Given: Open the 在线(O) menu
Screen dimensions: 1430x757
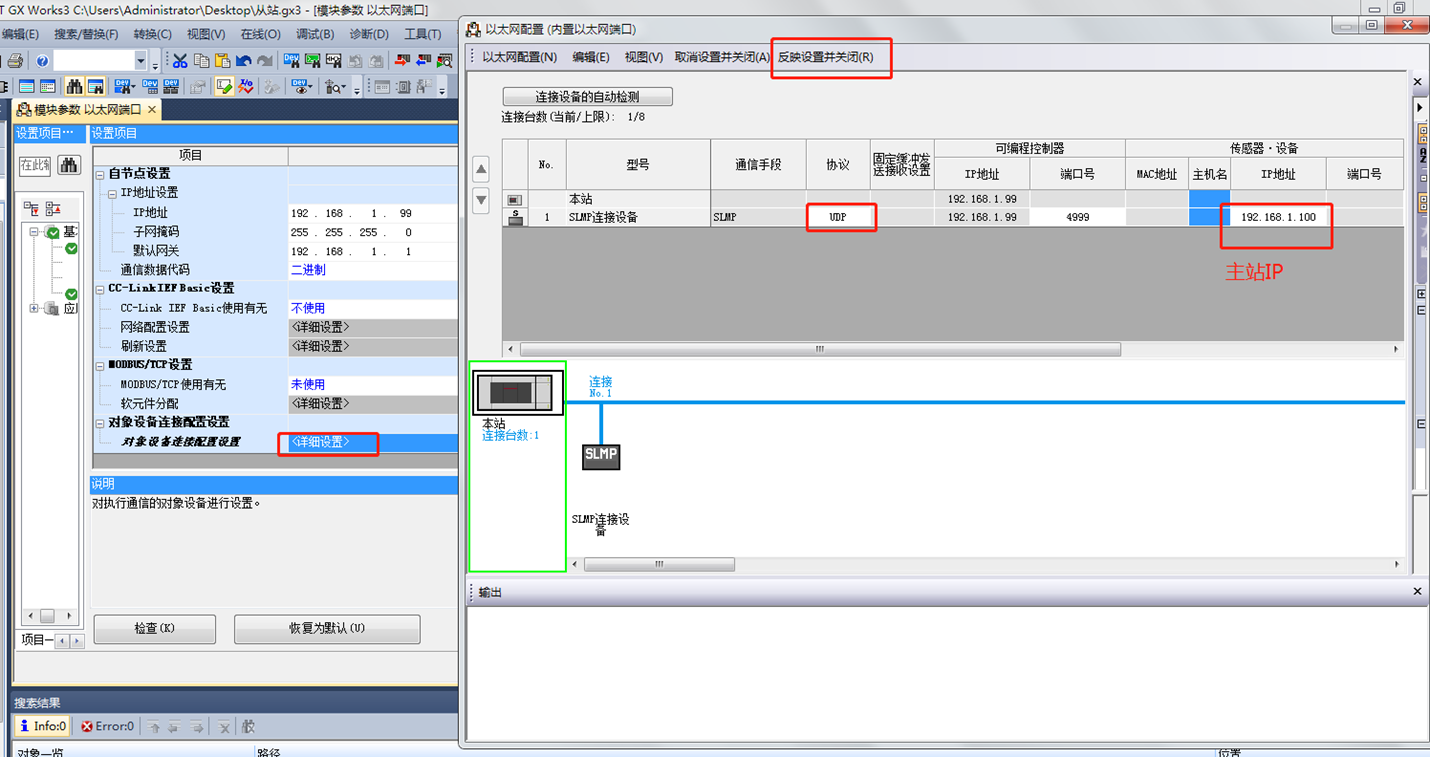Looking at the screenshot, I should (260, 34).
